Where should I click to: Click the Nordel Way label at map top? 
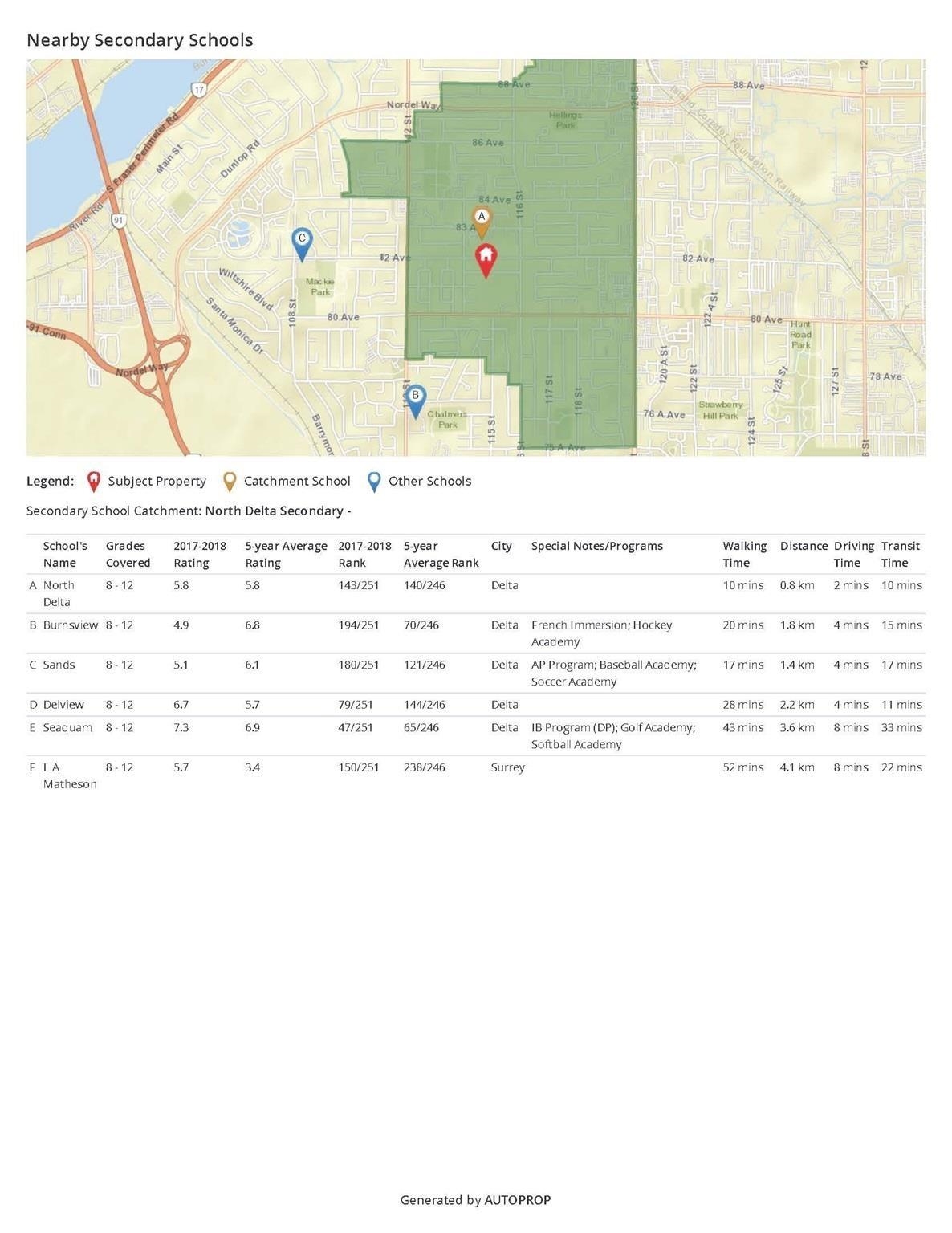413,105
